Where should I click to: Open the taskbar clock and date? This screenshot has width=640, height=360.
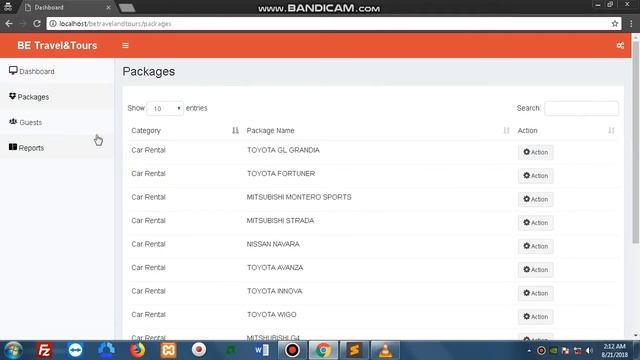[614, 351]
